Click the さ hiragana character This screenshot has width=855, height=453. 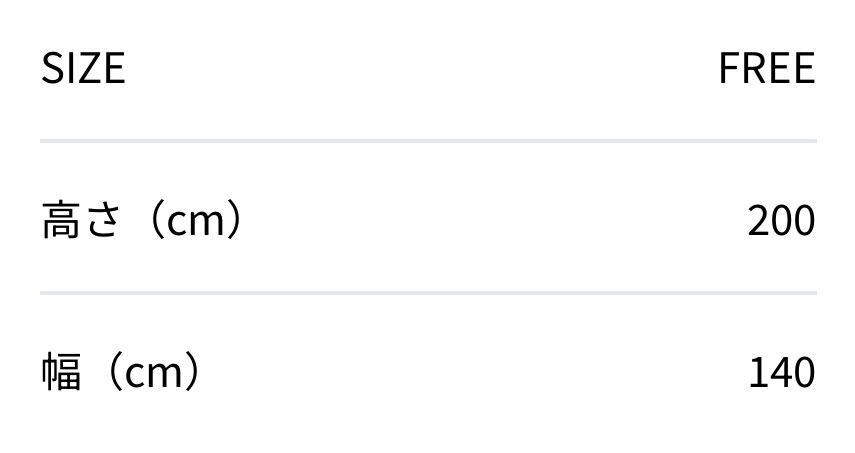point(103,220)
